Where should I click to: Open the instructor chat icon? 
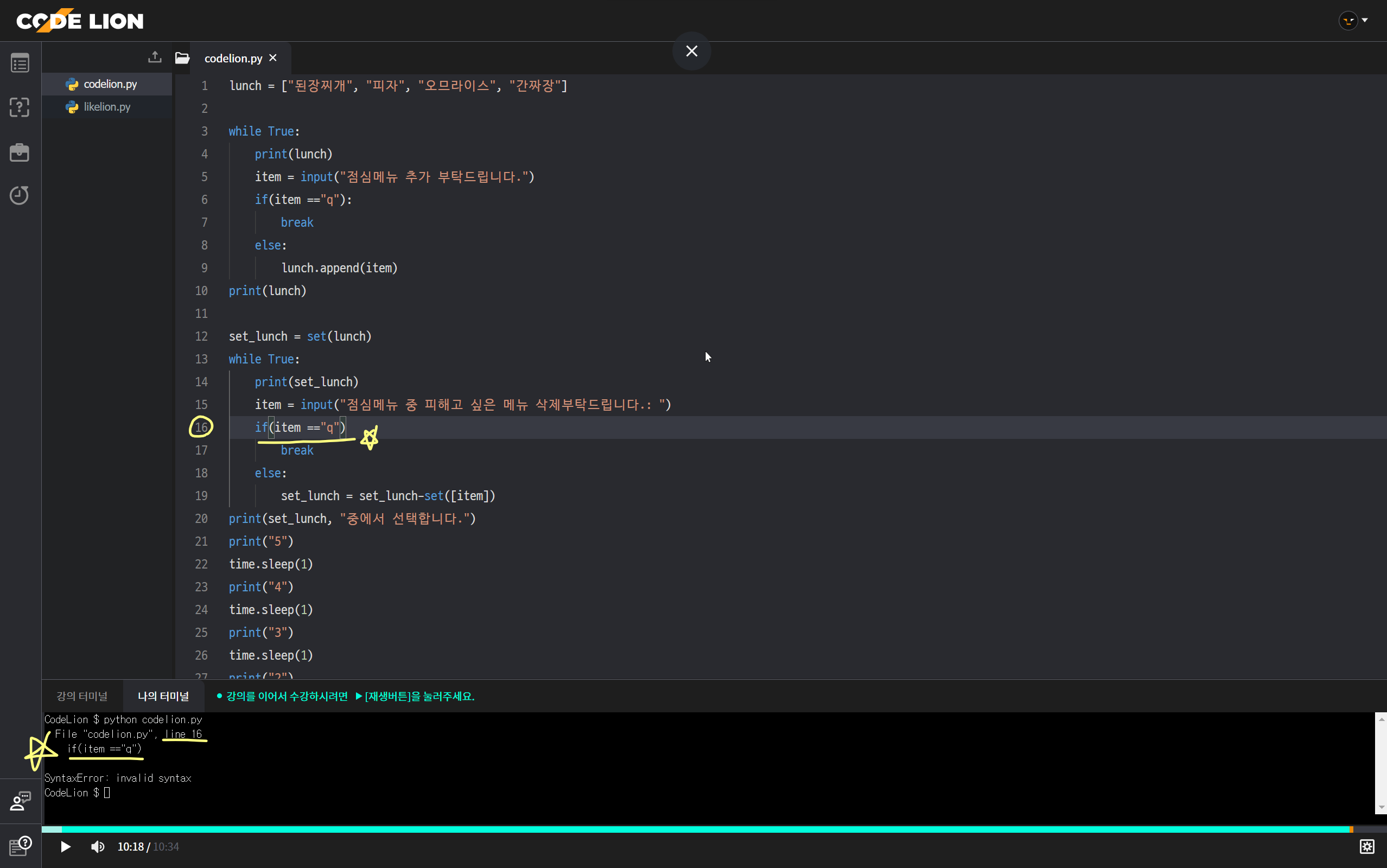pos(20,801)
